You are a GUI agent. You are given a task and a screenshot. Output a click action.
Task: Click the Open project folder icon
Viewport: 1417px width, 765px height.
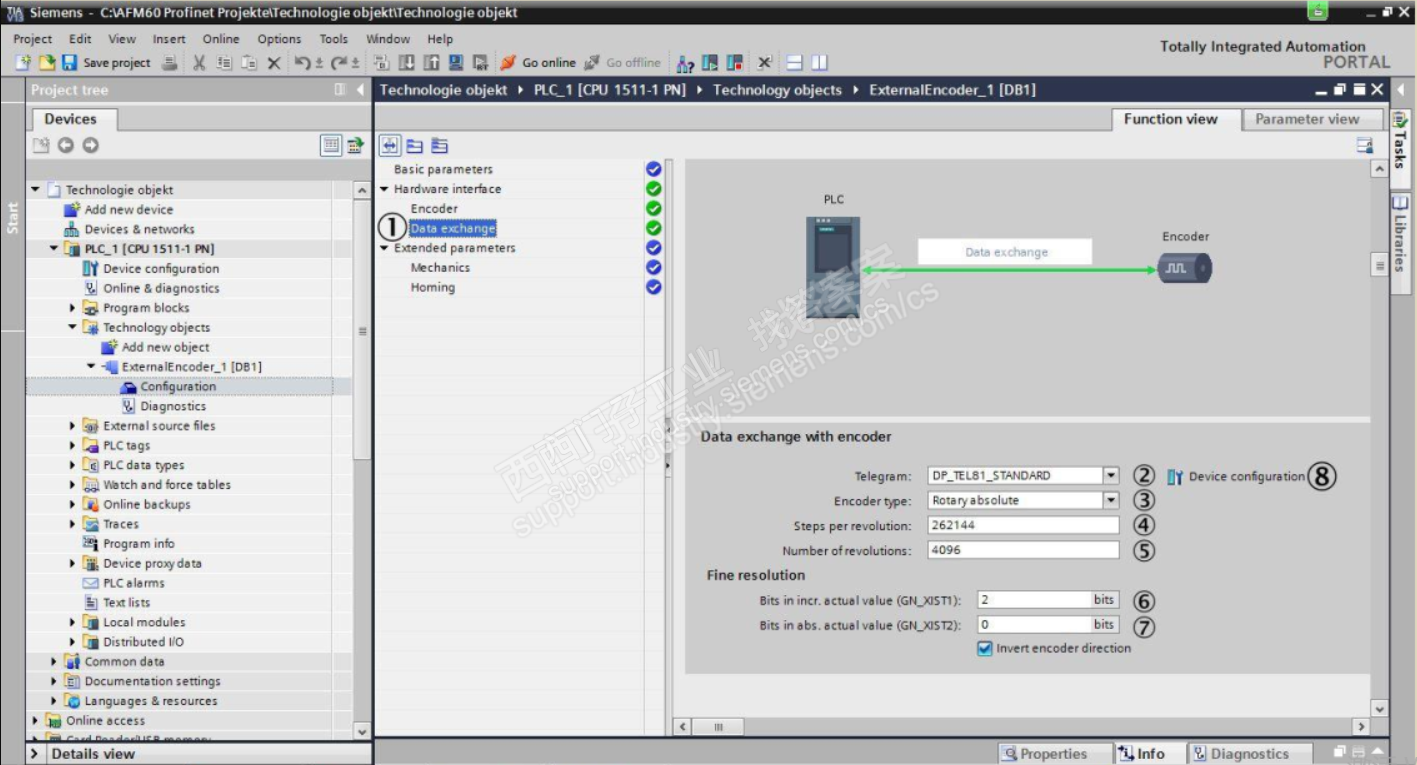point(46,63)
